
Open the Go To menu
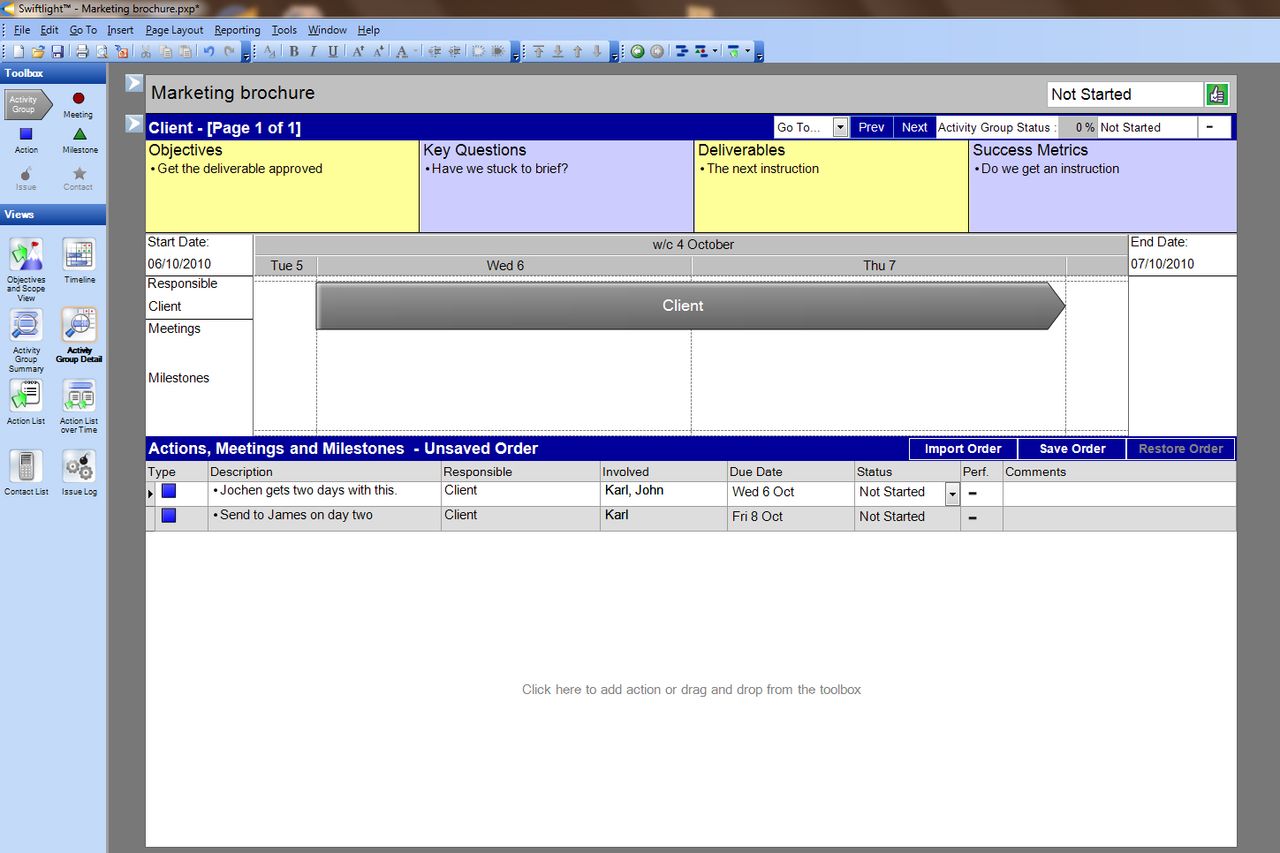(83, 30)
